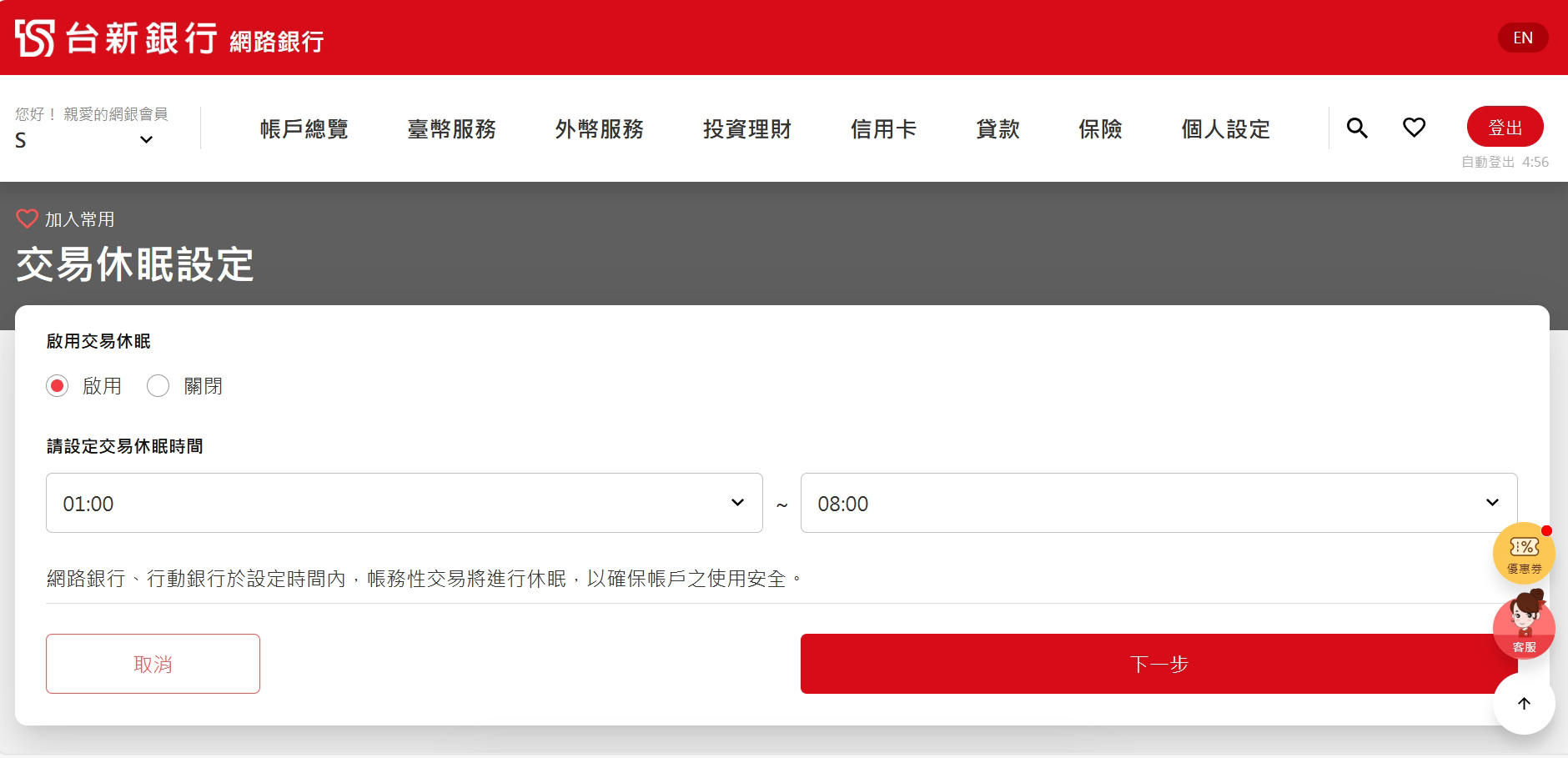1568x758 pixels.
Task: Open favorites heart icon in navigation bar
Action: click(x=1414, y=128)
